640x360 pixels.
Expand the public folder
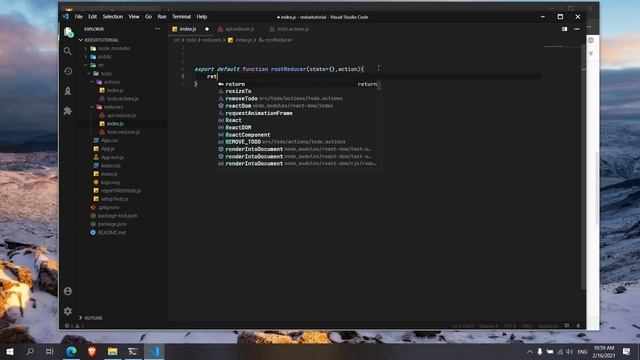104,57
